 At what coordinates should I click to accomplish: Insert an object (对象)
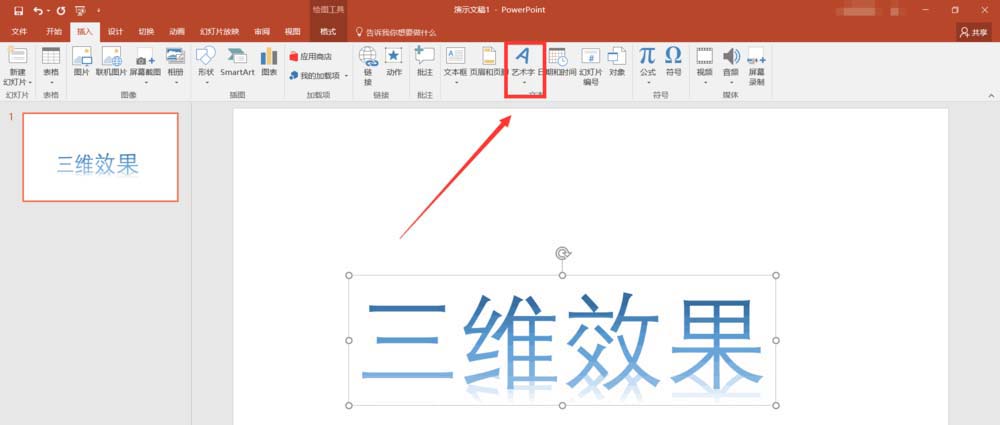click(x=617, y=62)
